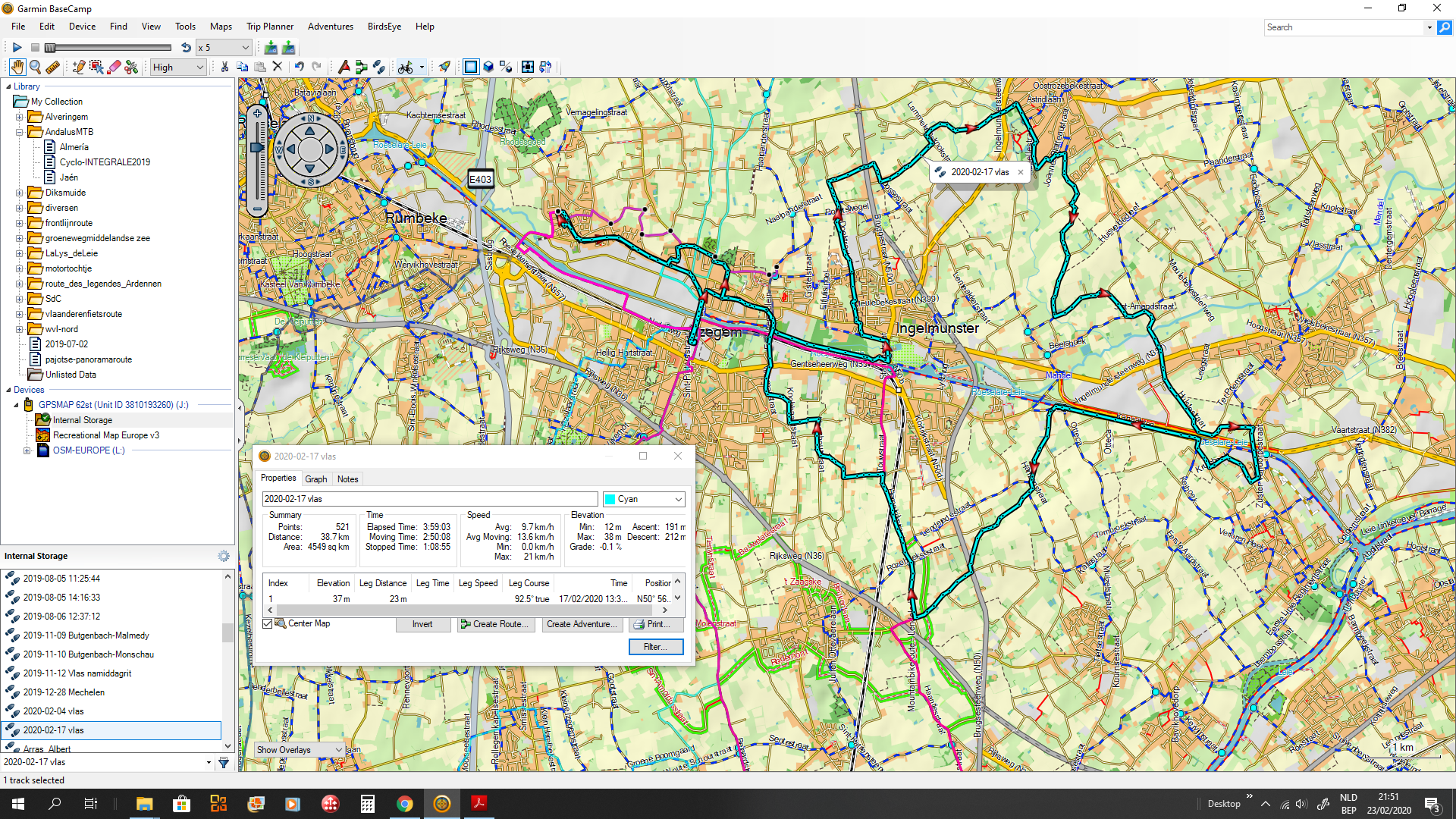The height and width of the screenshot is (819, 1456).
Task: Click the Filter button
Action: click(x=656, y=647)
